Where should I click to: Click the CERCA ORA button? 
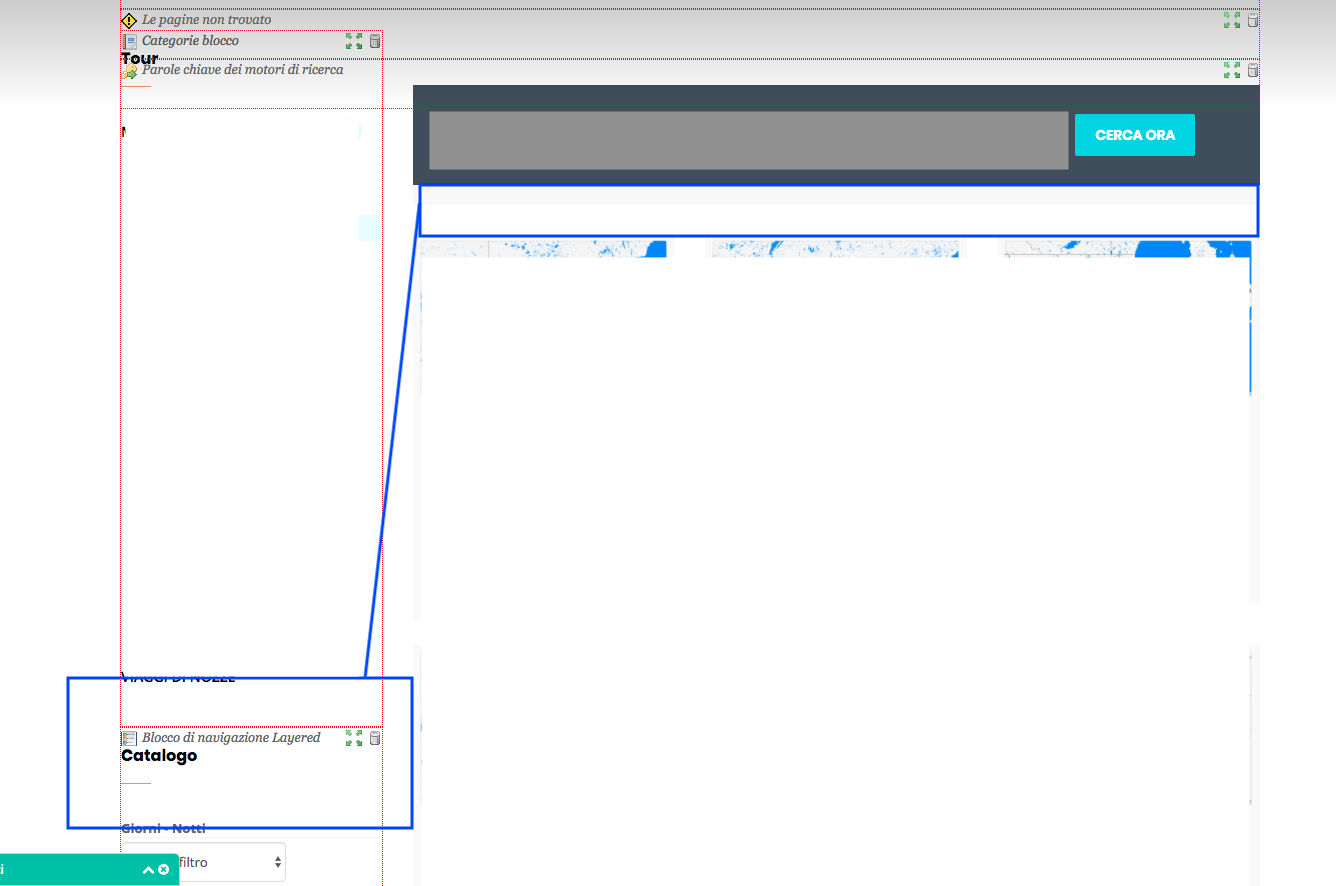(x=1135, y=135)
